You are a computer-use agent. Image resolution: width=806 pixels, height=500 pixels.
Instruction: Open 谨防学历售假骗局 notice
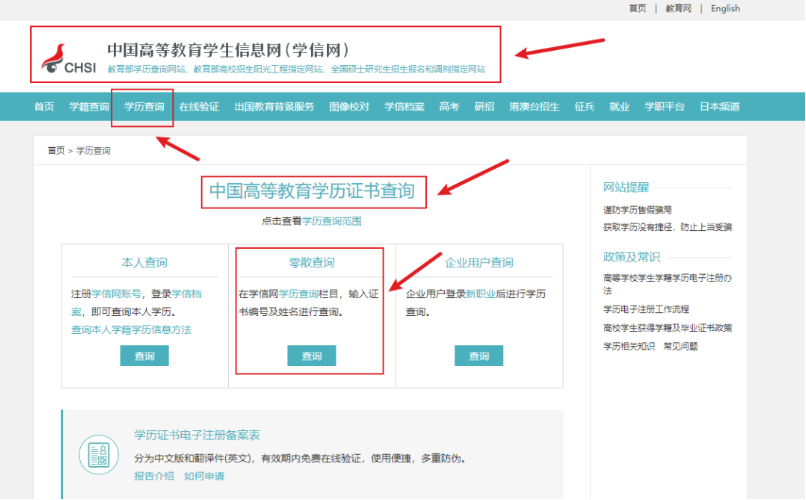coord(637,210)
